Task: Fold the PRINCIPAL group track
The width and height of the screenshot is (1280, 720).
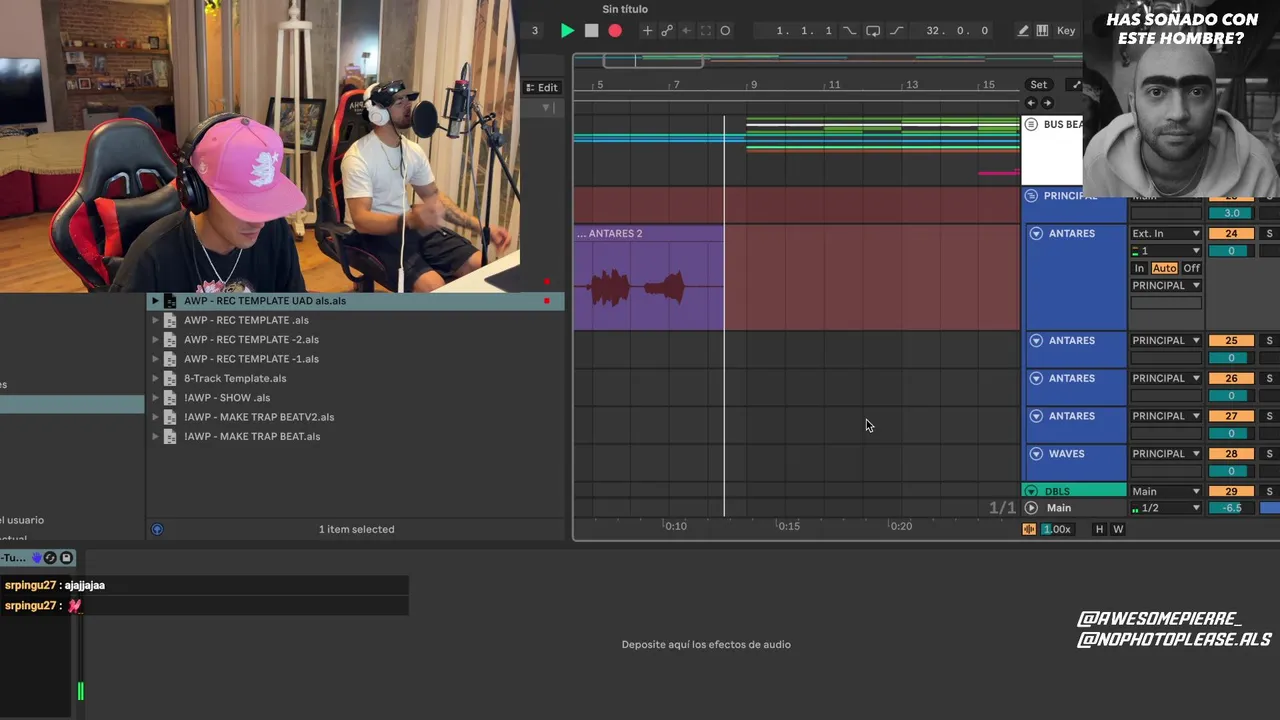Action: pyautogui.click(x=1031, y=196)
